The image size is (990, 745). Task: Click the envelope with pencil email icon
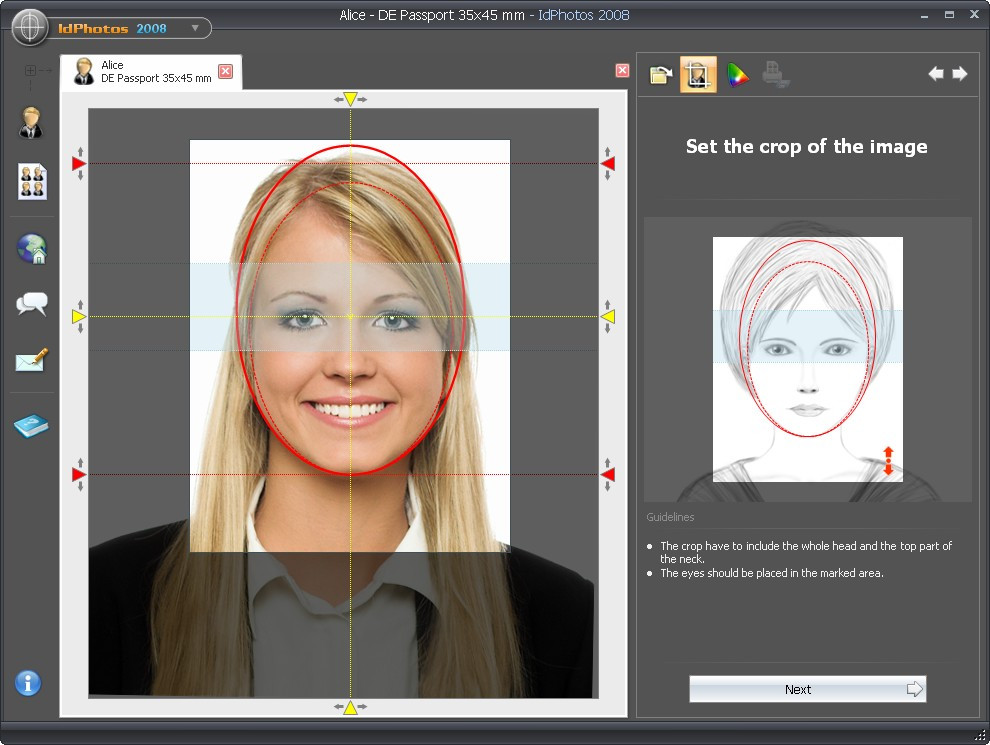(x=32, y=361)
